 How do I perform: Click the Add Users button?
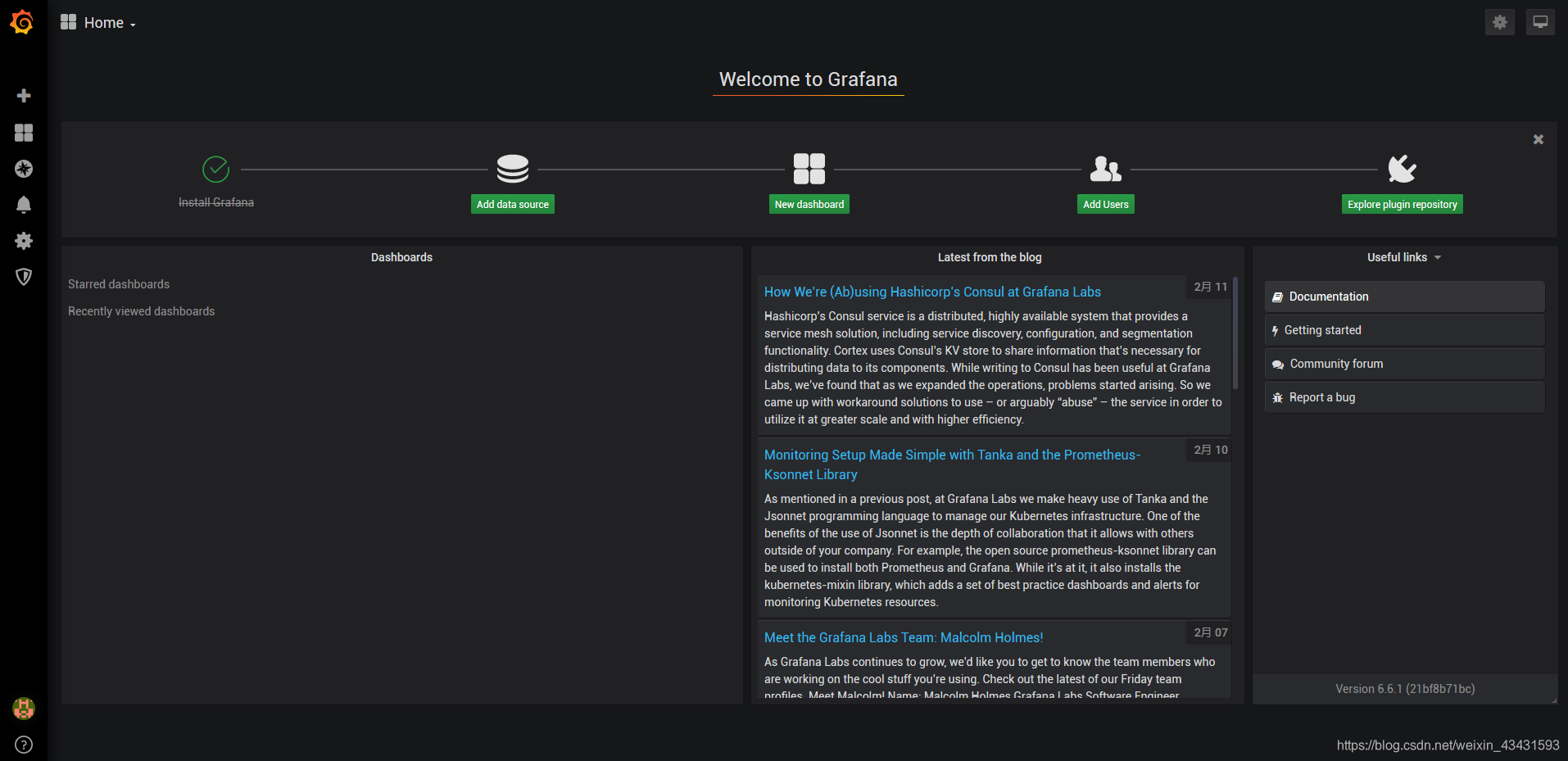pos(1106,204)
